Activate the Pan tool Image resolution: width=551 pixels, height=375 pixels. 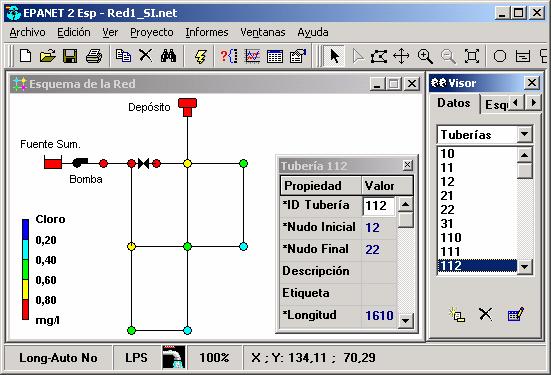(401, 56)
